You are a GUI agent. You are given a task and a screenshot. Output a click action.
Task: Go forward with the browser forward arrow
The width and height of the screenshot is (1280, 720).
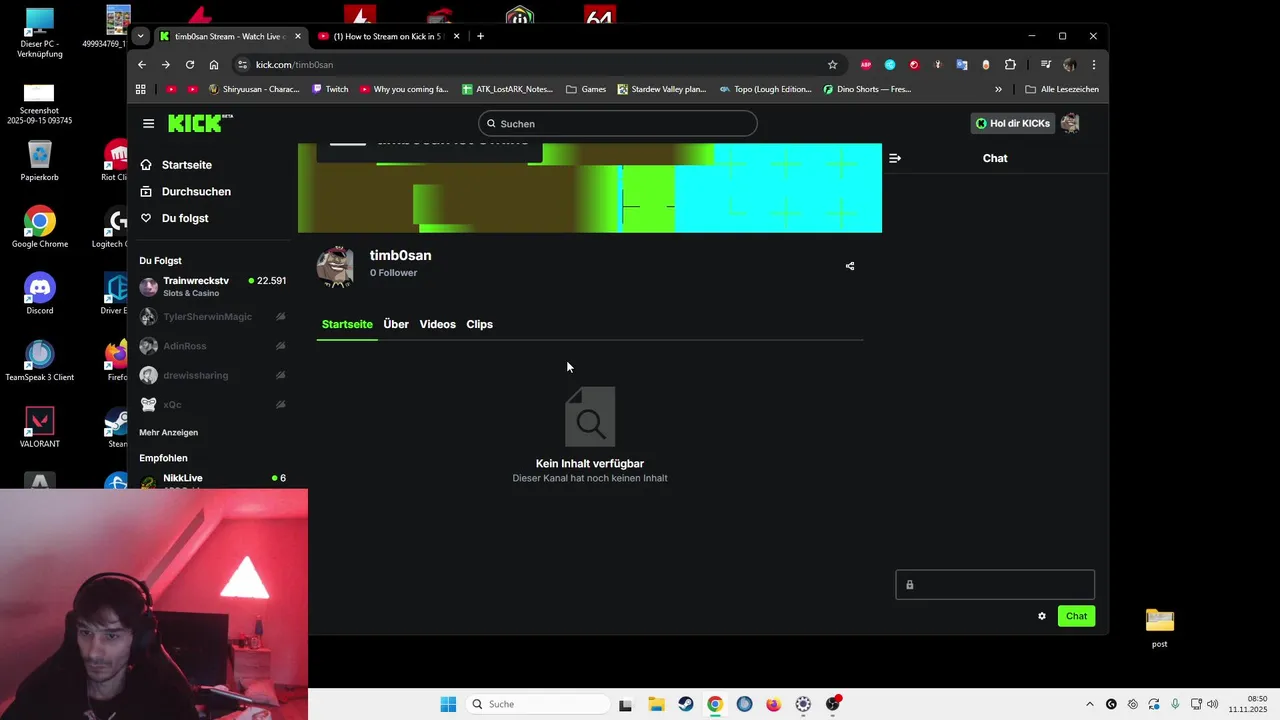(166, 65)
